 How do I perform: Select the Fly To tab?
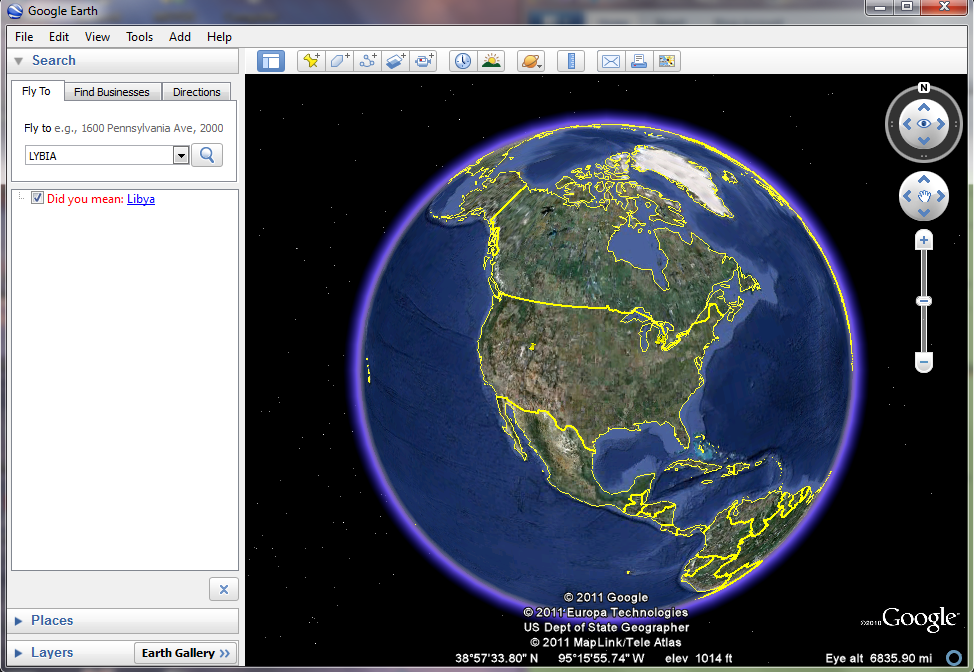pos(37,91)
